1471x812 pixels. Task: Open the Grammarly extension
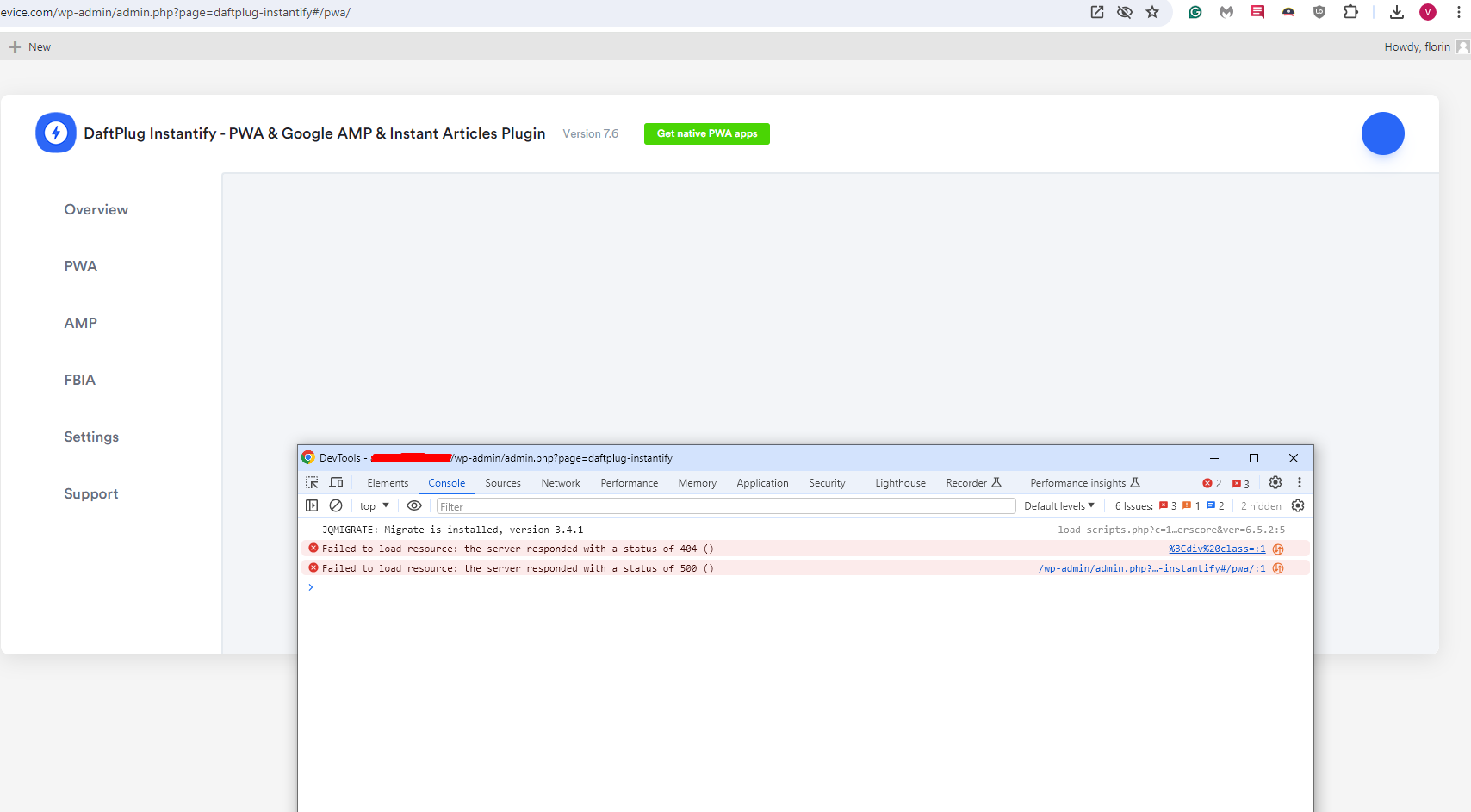click(1195, 12)
